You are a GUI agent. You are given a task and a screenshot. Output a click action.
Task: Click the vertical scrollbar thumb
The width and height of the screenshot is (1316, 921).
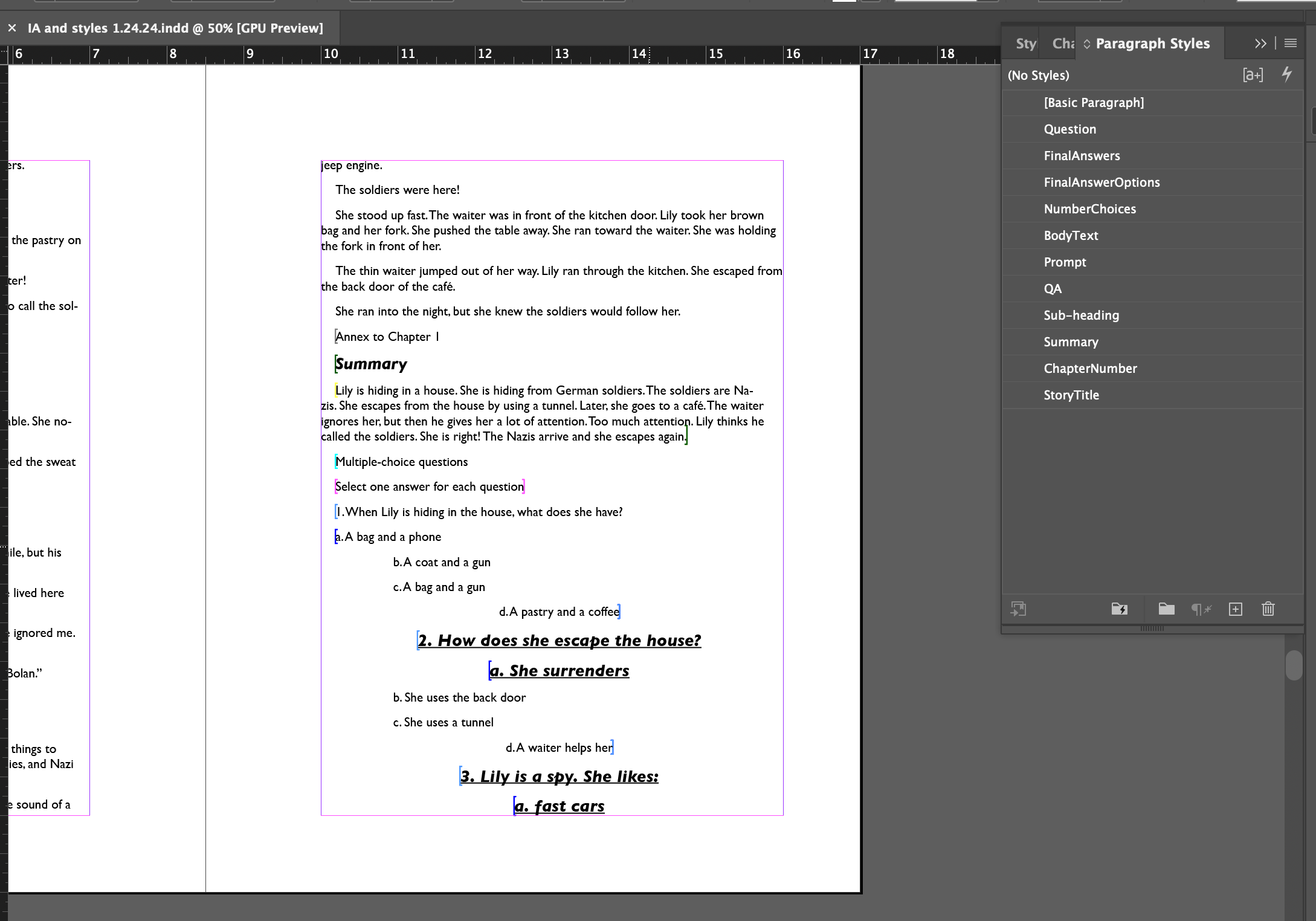[x=1294, y=665]
